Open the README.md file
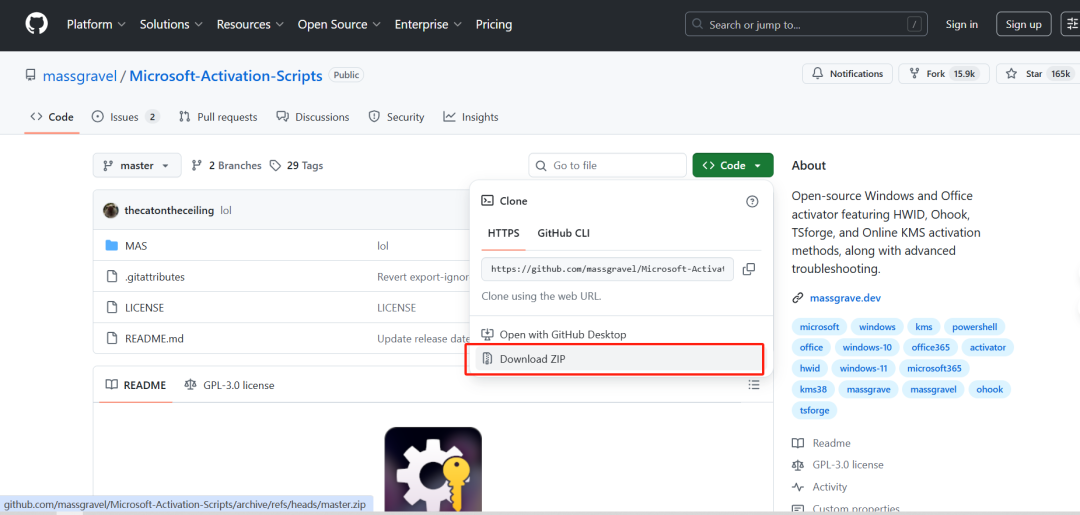This screenshot has width=1080, height=515. 154,339
